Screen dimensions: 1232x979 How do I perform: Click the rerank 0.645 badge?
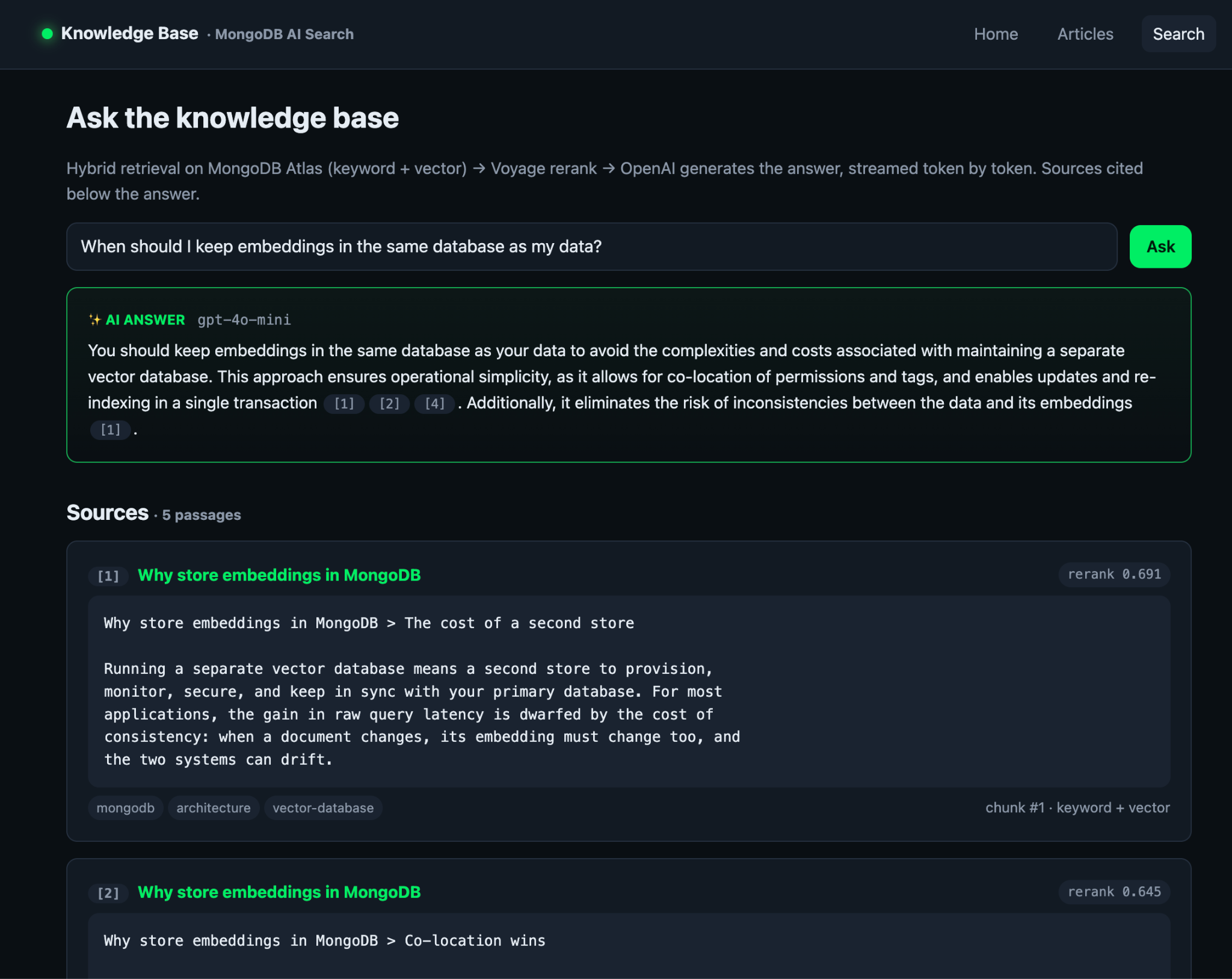[1114, 892]
